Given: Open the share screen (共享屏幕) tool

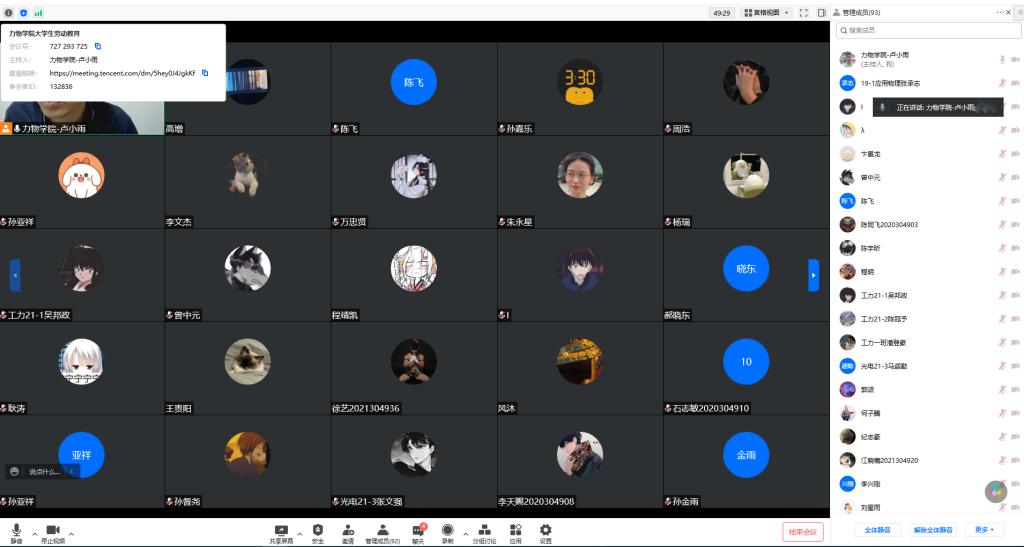Looking at the screenshot, I should 281,531.
